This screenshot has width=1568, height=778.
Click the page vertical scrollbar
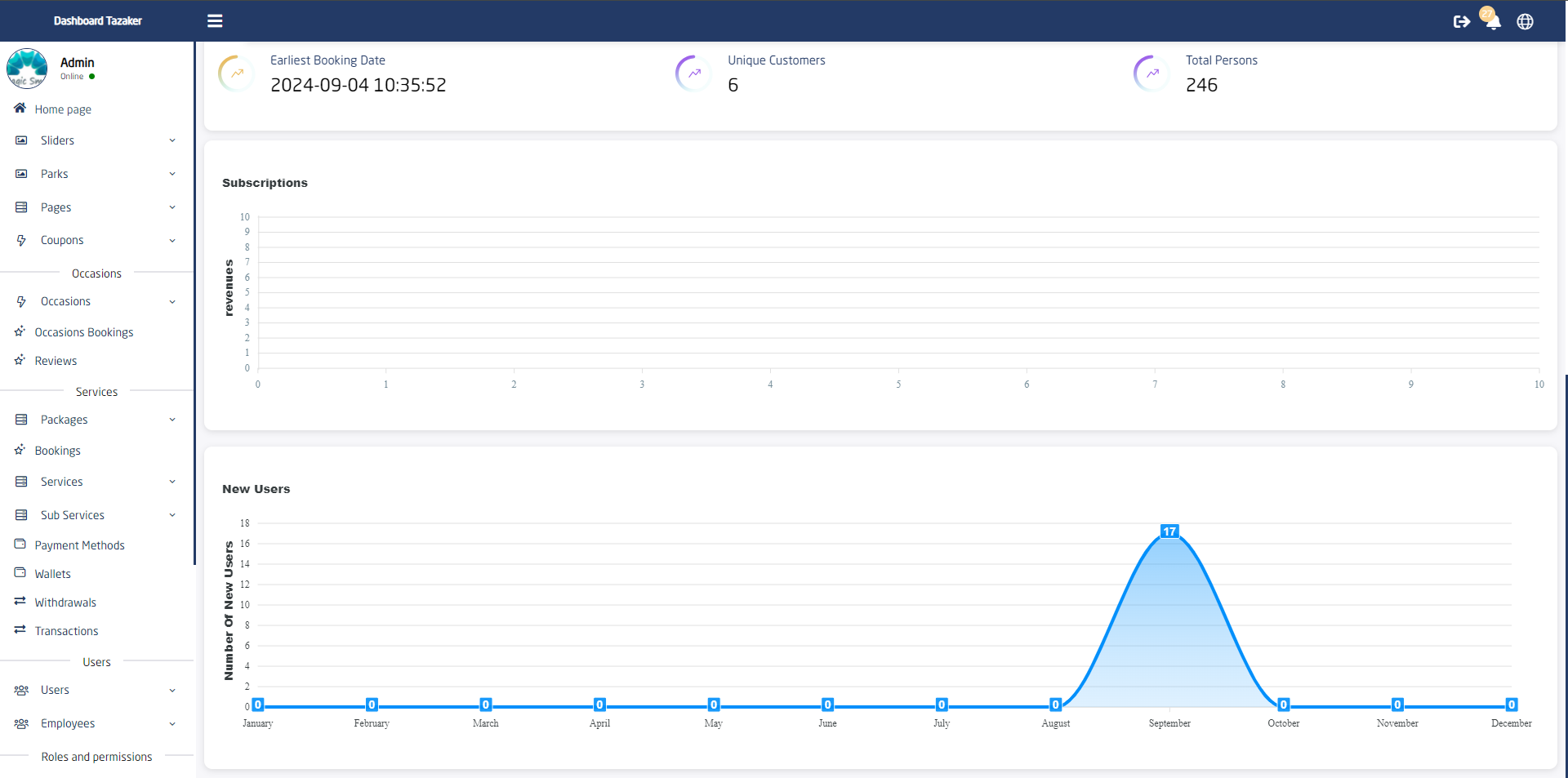[x=1566, y=576]
